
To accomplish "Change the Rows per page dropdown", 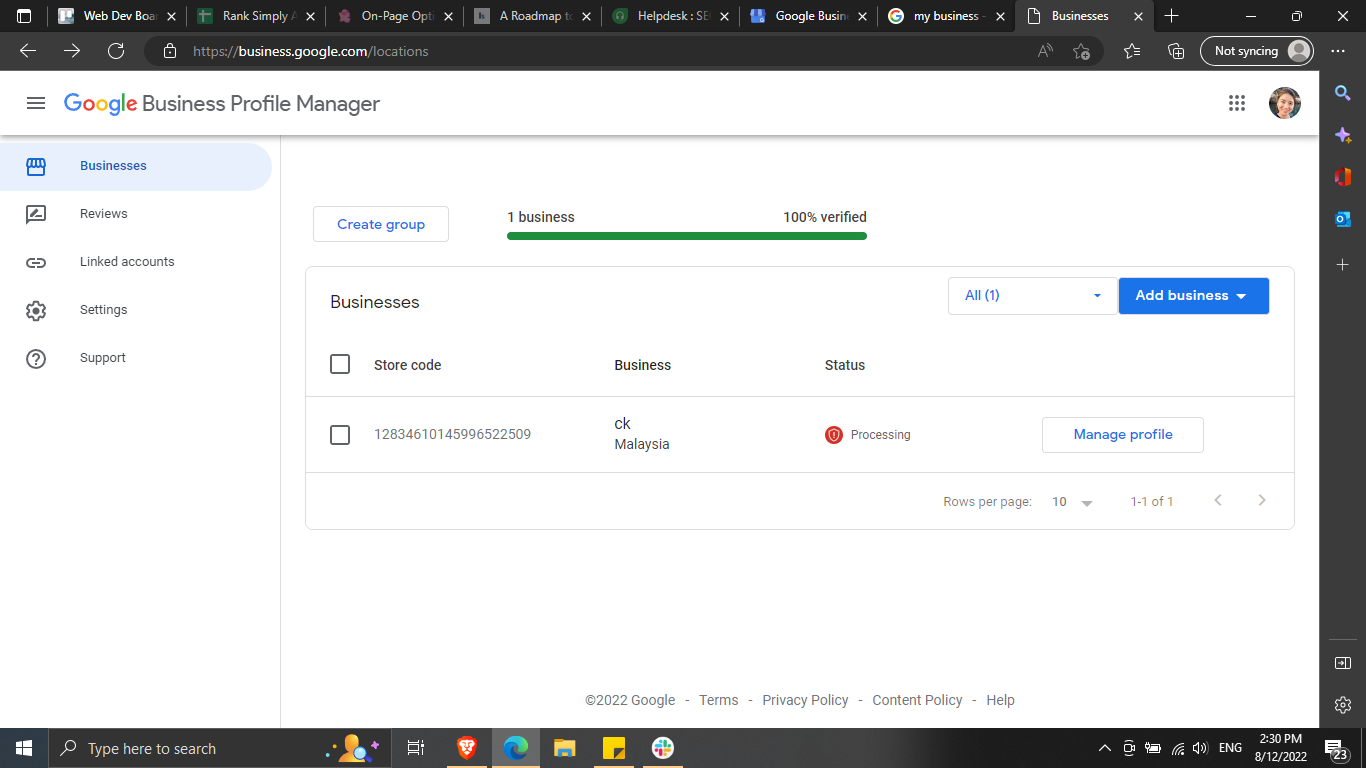I will 1072,502.
